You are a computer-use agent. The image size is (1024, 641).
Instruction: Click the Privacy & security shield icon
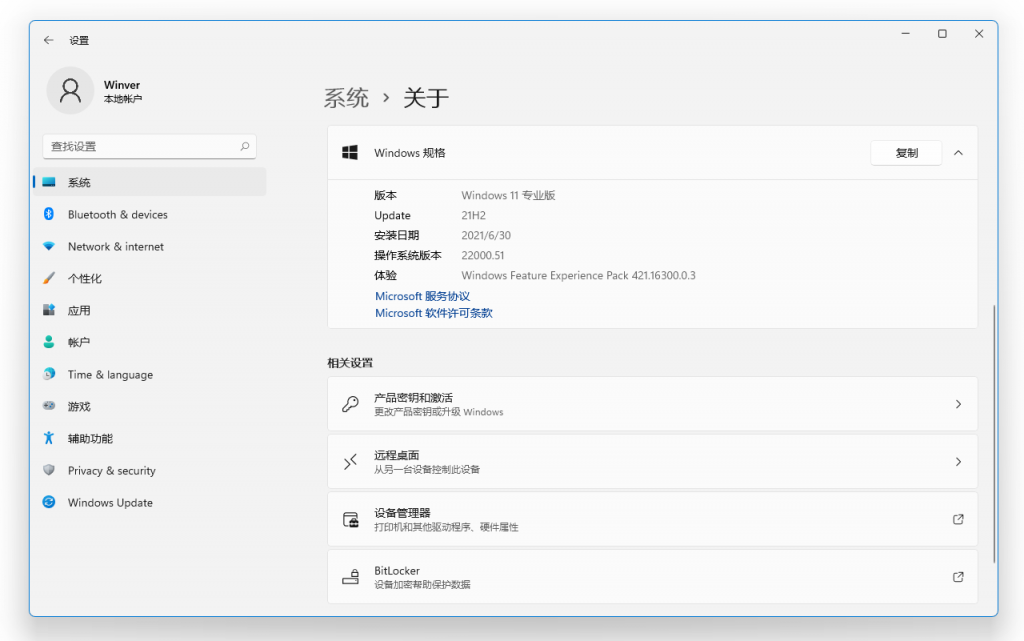click(x=49, y=470)
